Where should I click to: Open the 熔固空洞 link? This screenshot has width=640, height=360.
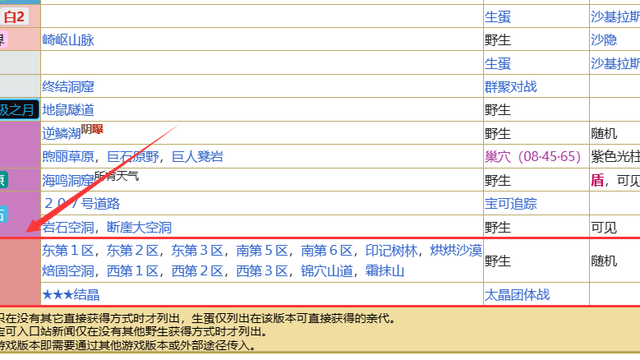click(x=68, y=271)
